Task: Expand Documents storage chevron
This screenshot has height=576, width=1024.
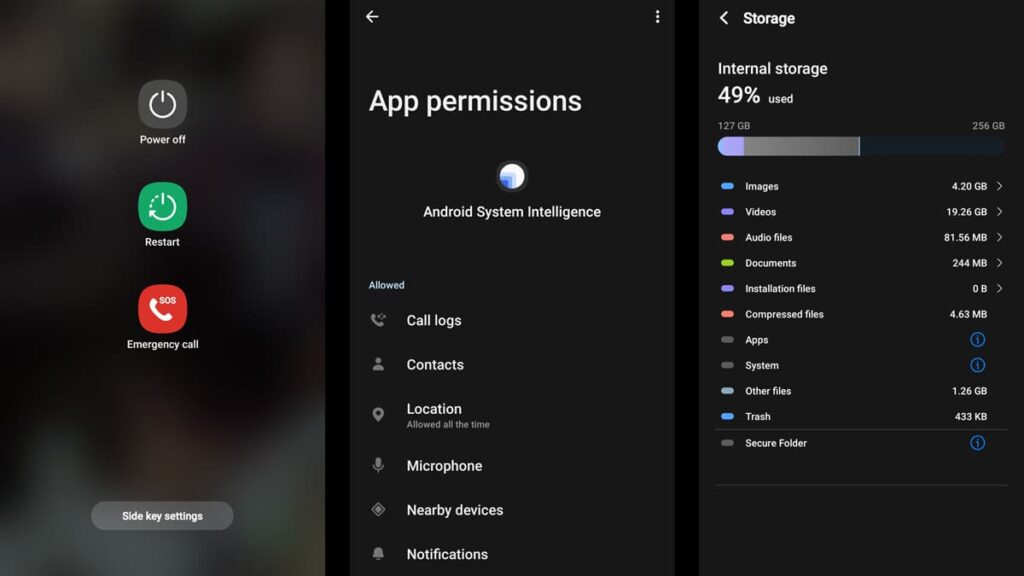Action: click(999, 263)
